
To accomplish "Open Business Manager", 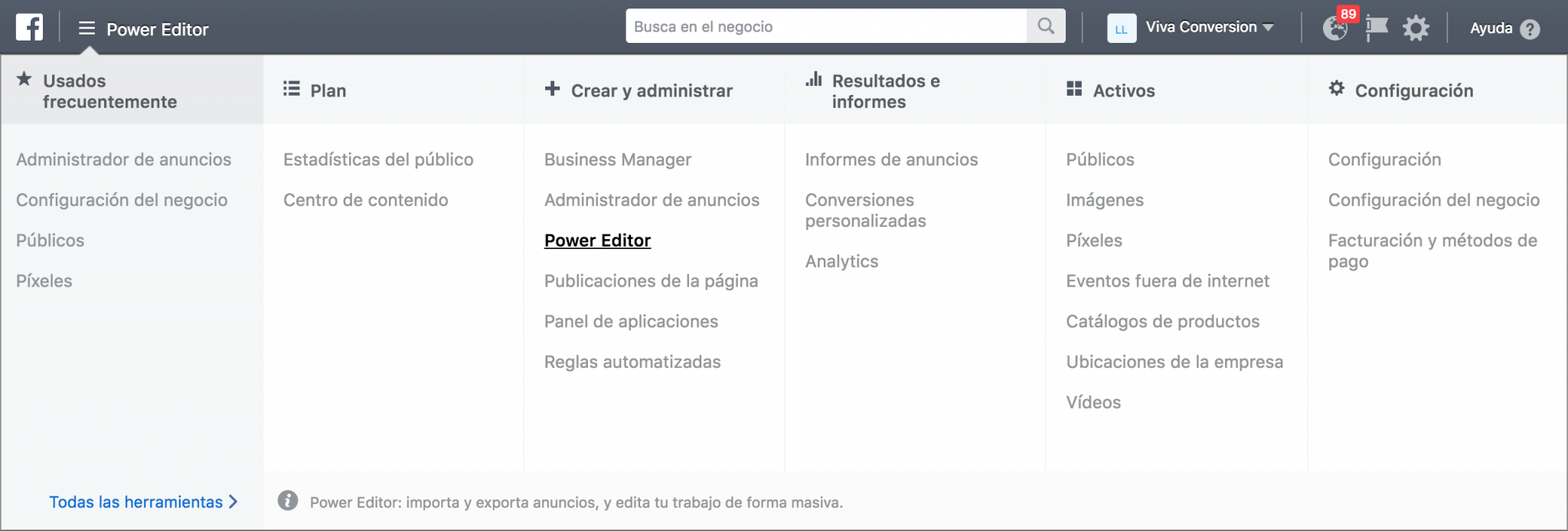I will tap(618, 159).
